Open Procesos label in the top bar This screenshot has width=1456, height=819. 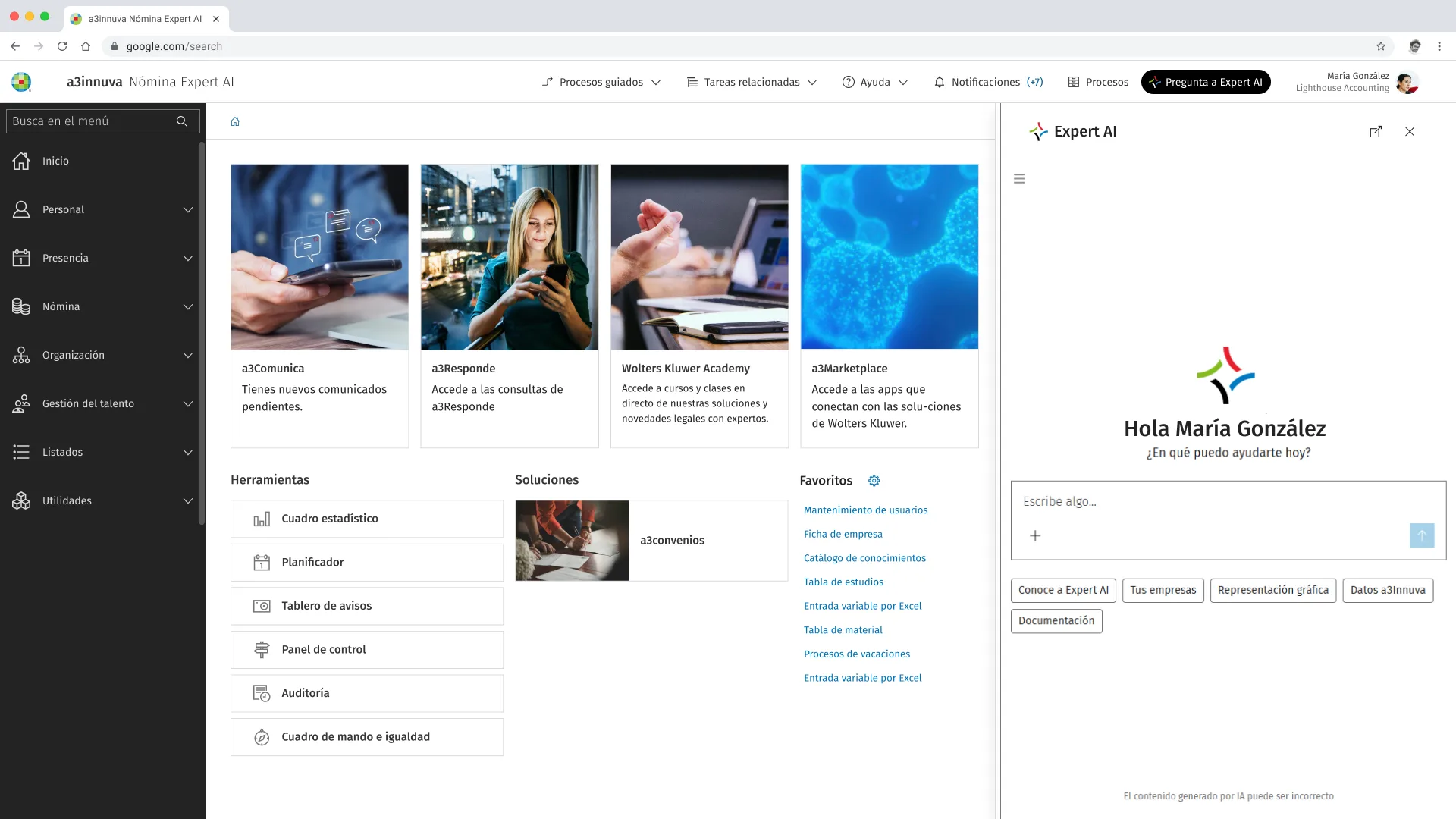1107,82
